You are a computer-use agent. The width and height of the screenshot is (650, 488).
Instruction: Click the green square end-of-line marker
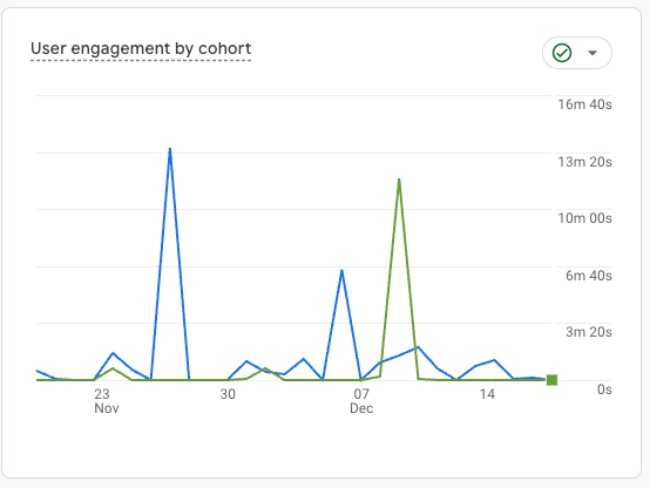(551, 380)
